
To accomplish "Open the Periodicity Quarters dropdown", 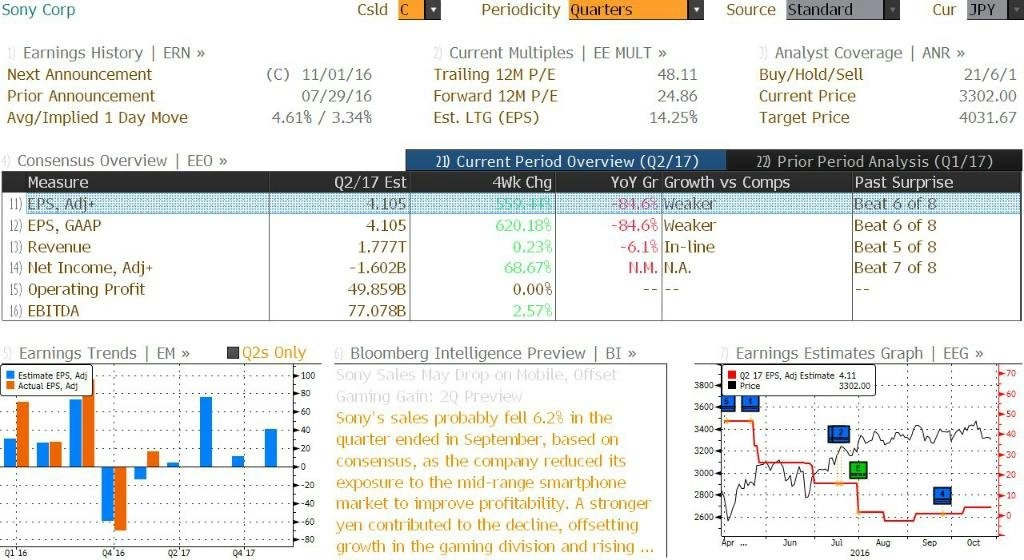I will pyautogui.click(x=696, y=10).
